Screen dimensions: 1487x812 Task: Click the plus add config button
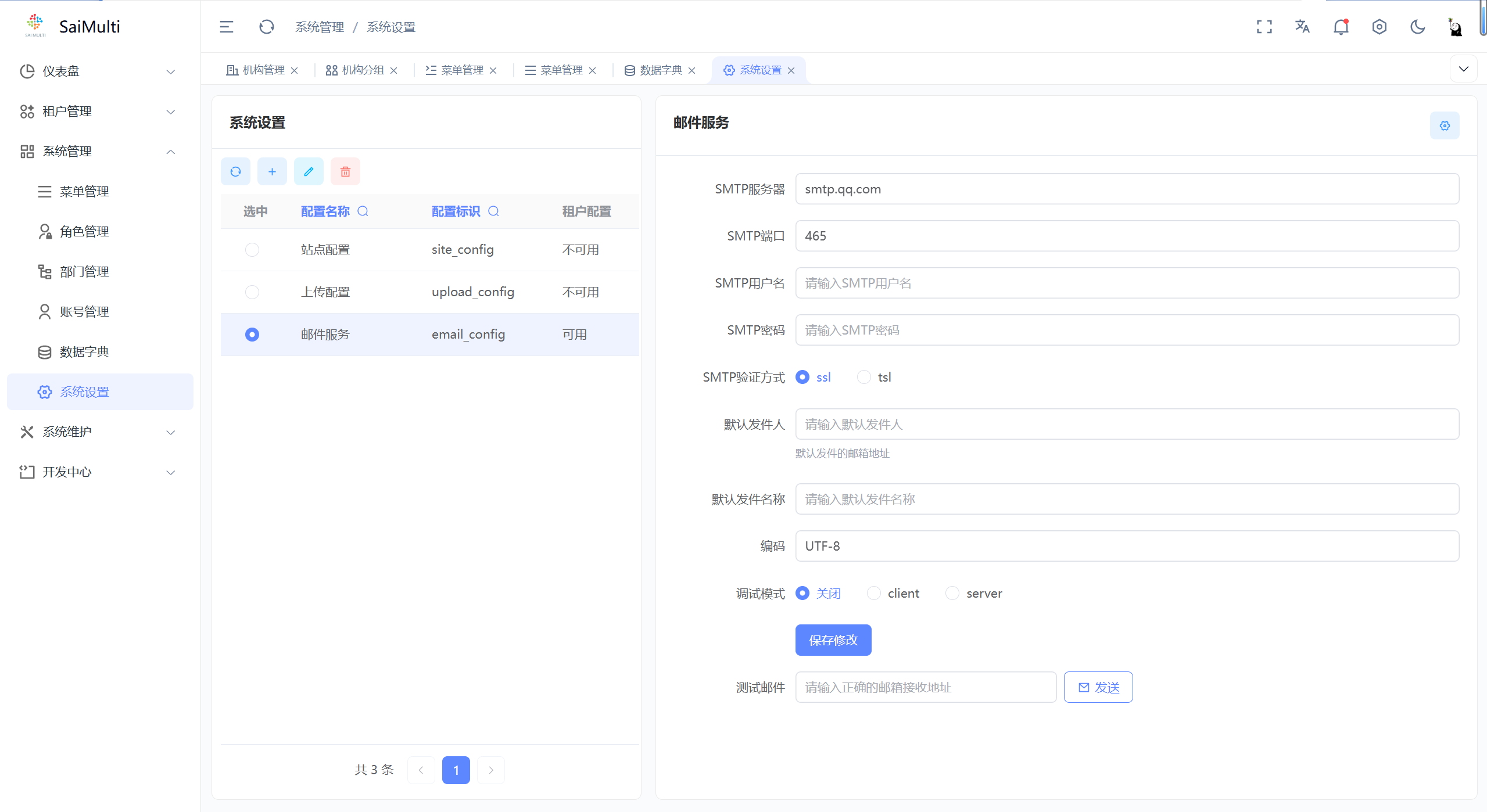coord(272,171)
